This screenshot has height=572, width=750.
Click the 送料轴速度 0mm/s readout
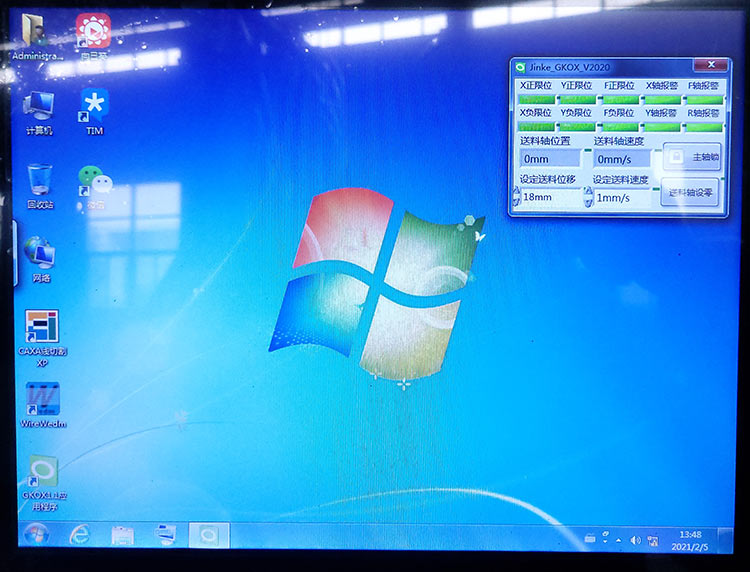click(x=622, y=159)
